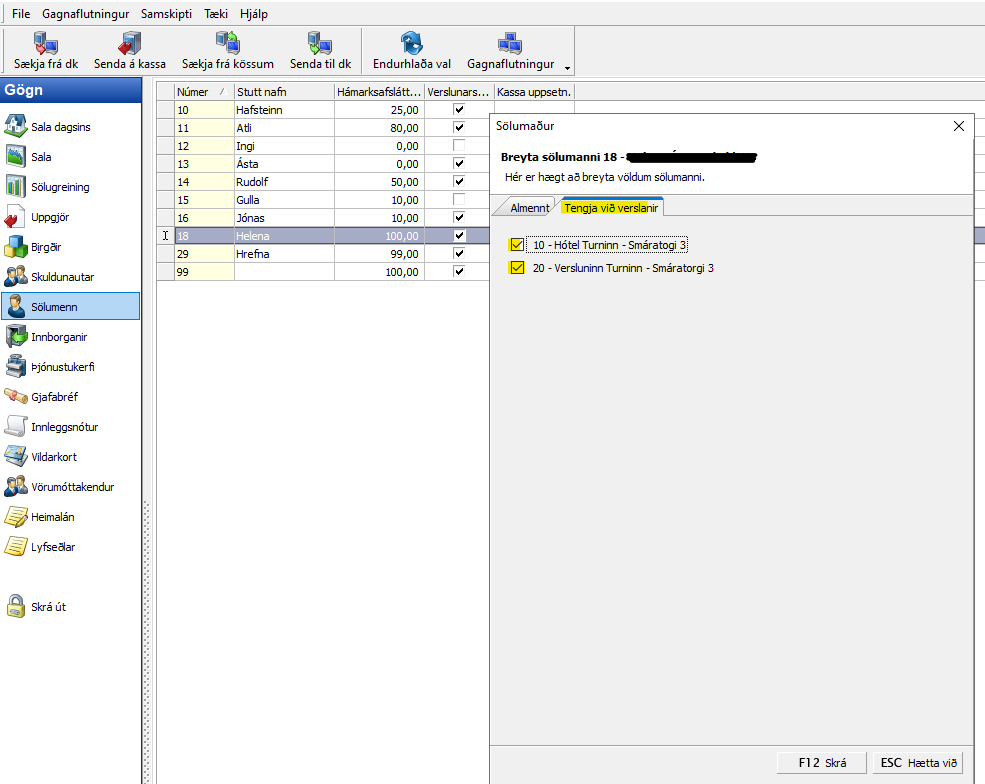This screenshot has height=784, width=985.
Task: Click the ESC Hætta við button
Action: [x=918, y=762]
